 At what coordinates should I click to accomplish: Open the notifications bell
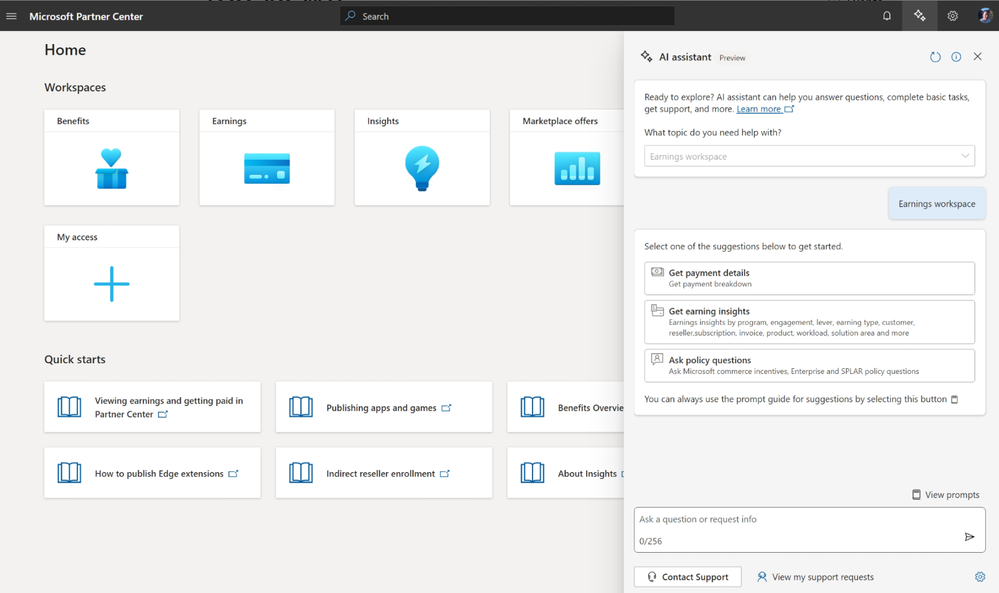coord(886,16)
